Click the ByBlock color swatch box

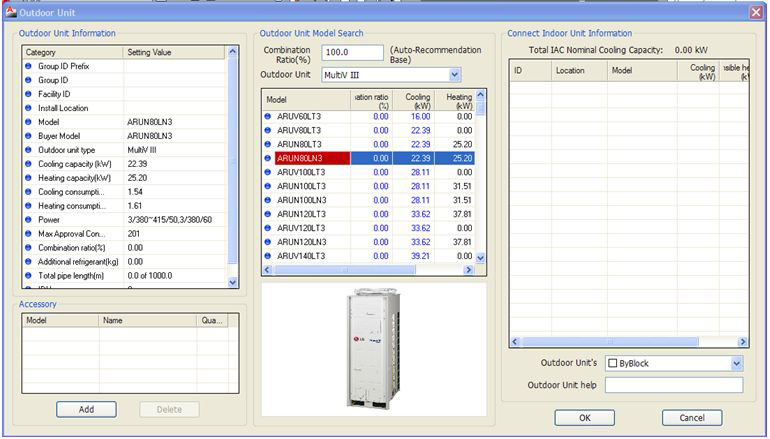click(613, 363)
